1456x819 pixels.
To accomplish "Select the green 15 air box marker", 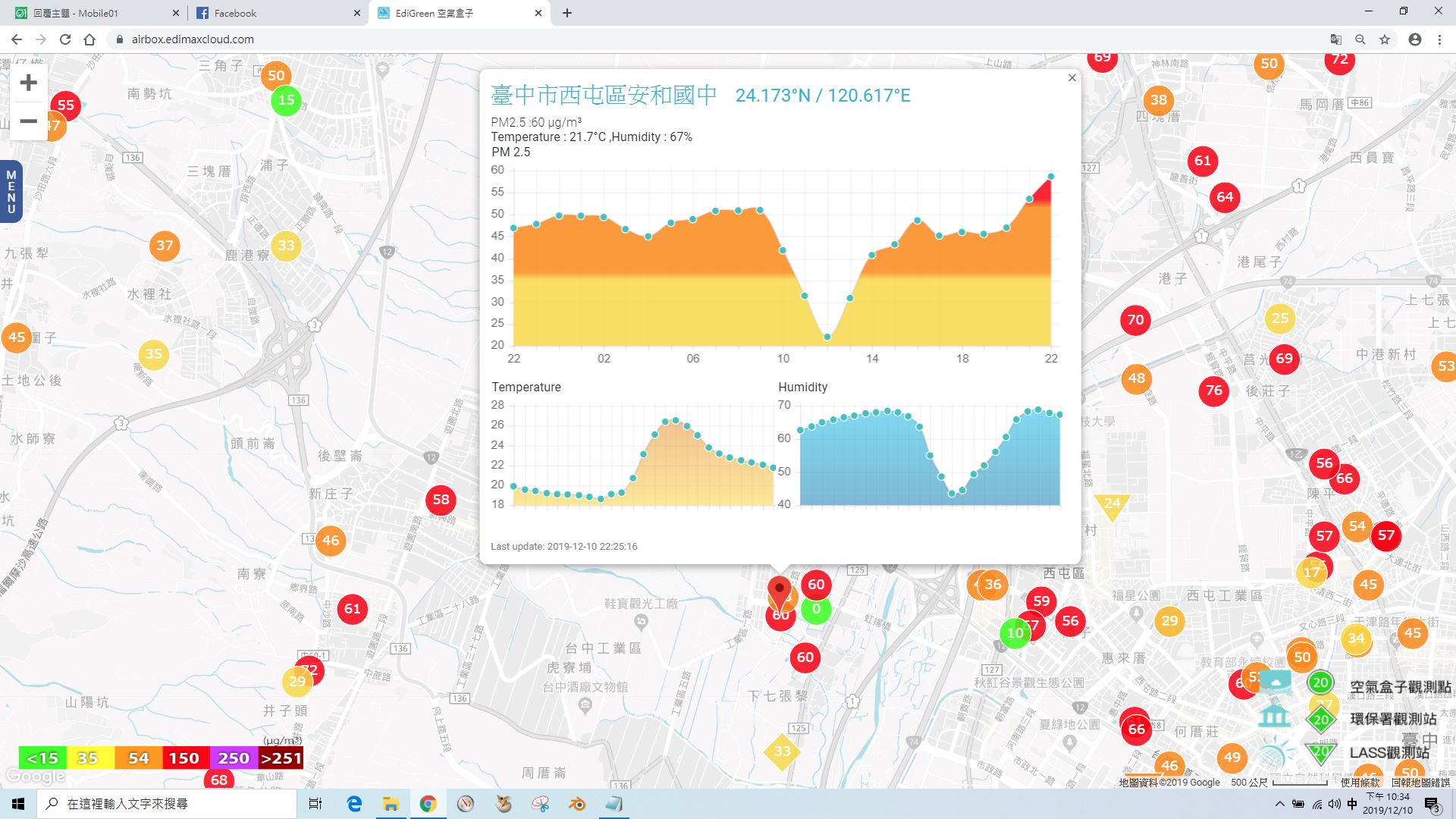I will [286, 100].
